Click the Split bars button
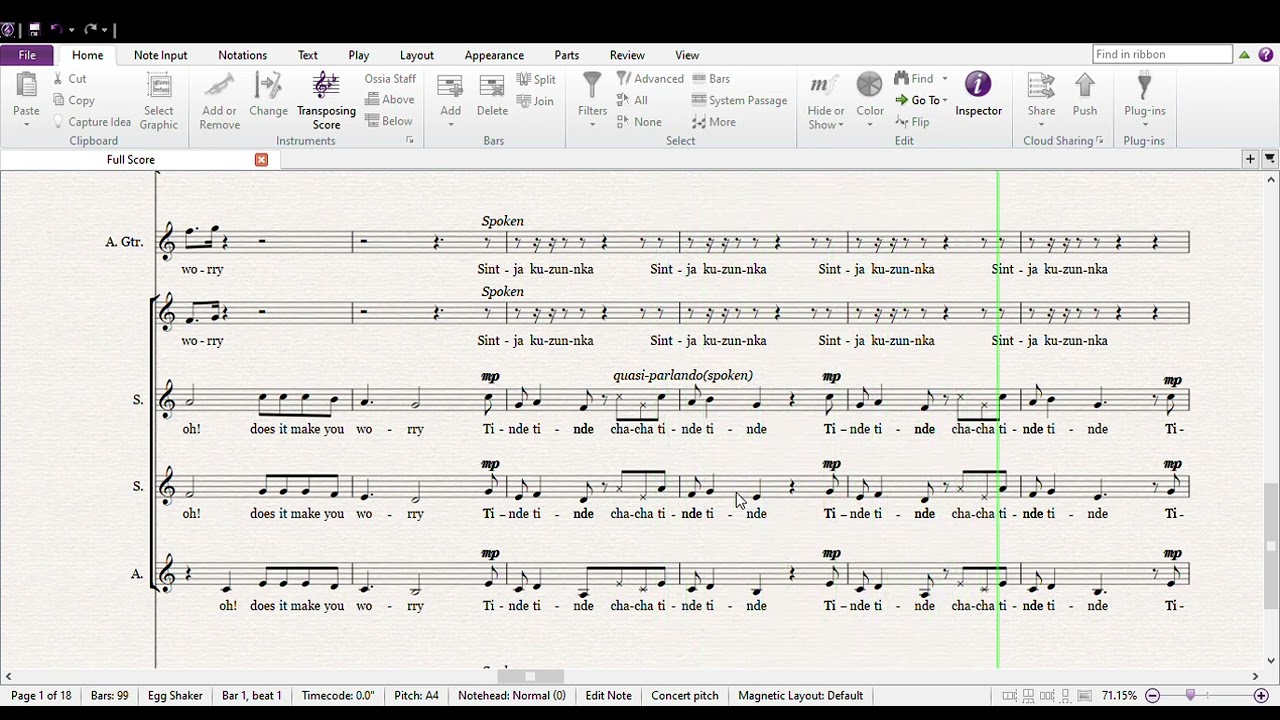1280x720 pixels. pos(537,79)
